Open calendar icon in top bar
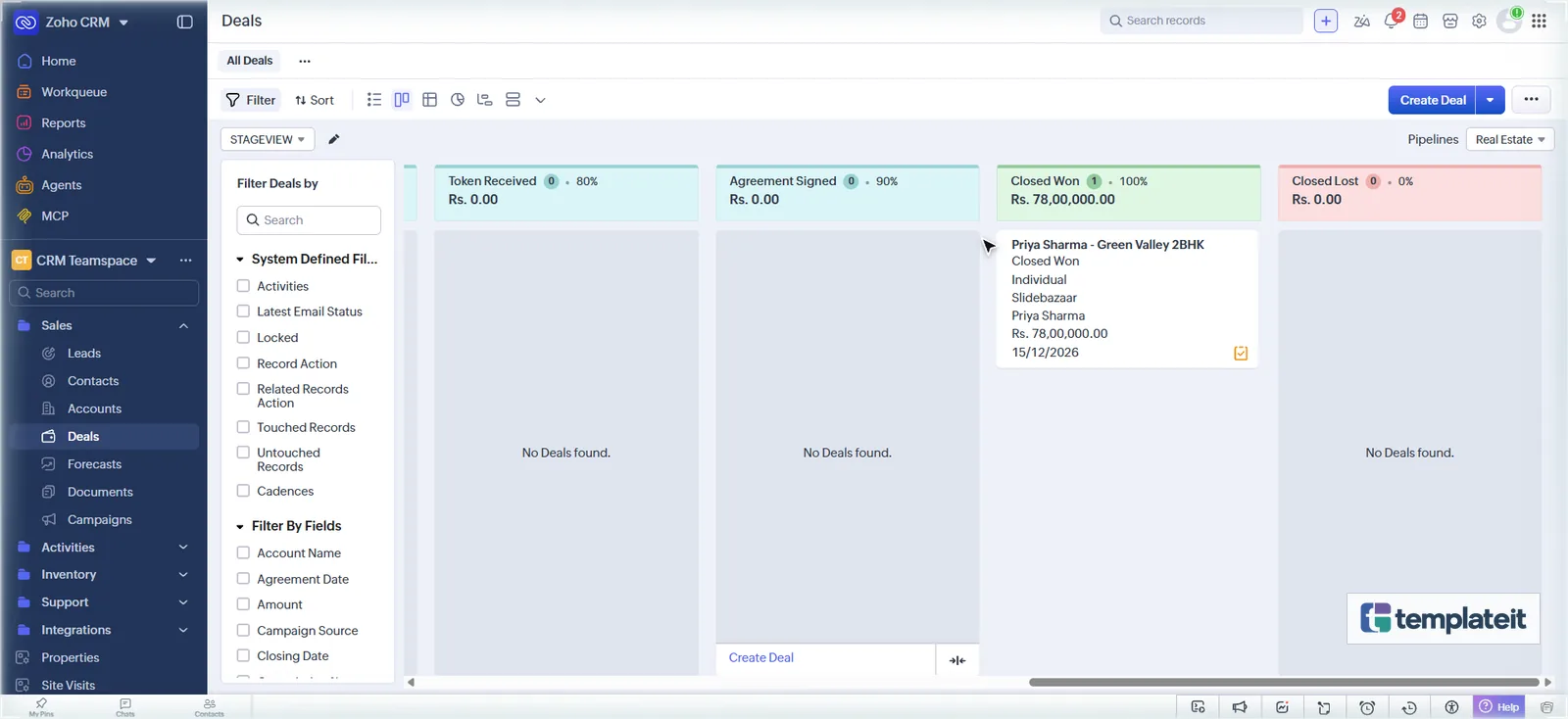The width and height of the screenshot is (1568, 719). [1420, 21]
